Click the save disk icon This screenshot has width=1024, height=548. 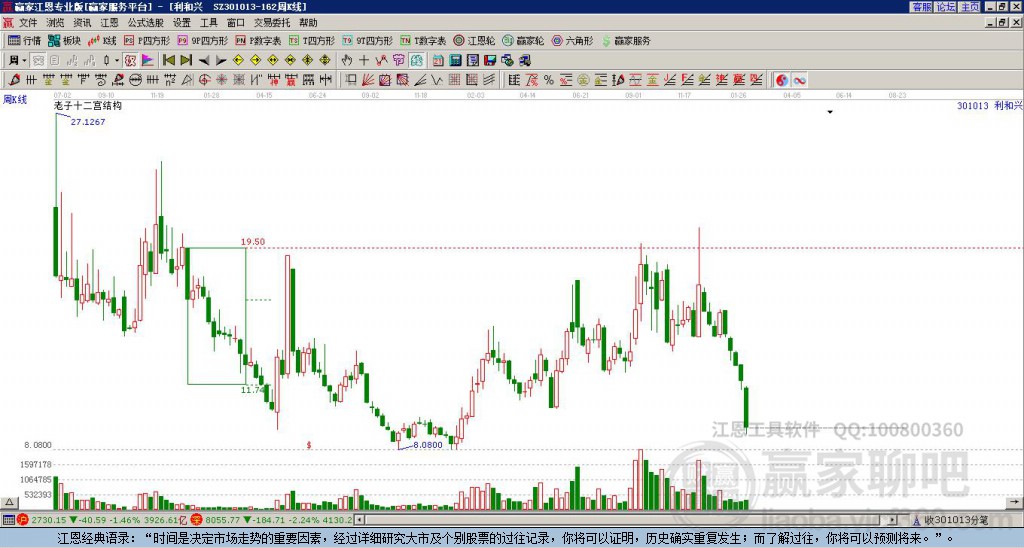490,60
